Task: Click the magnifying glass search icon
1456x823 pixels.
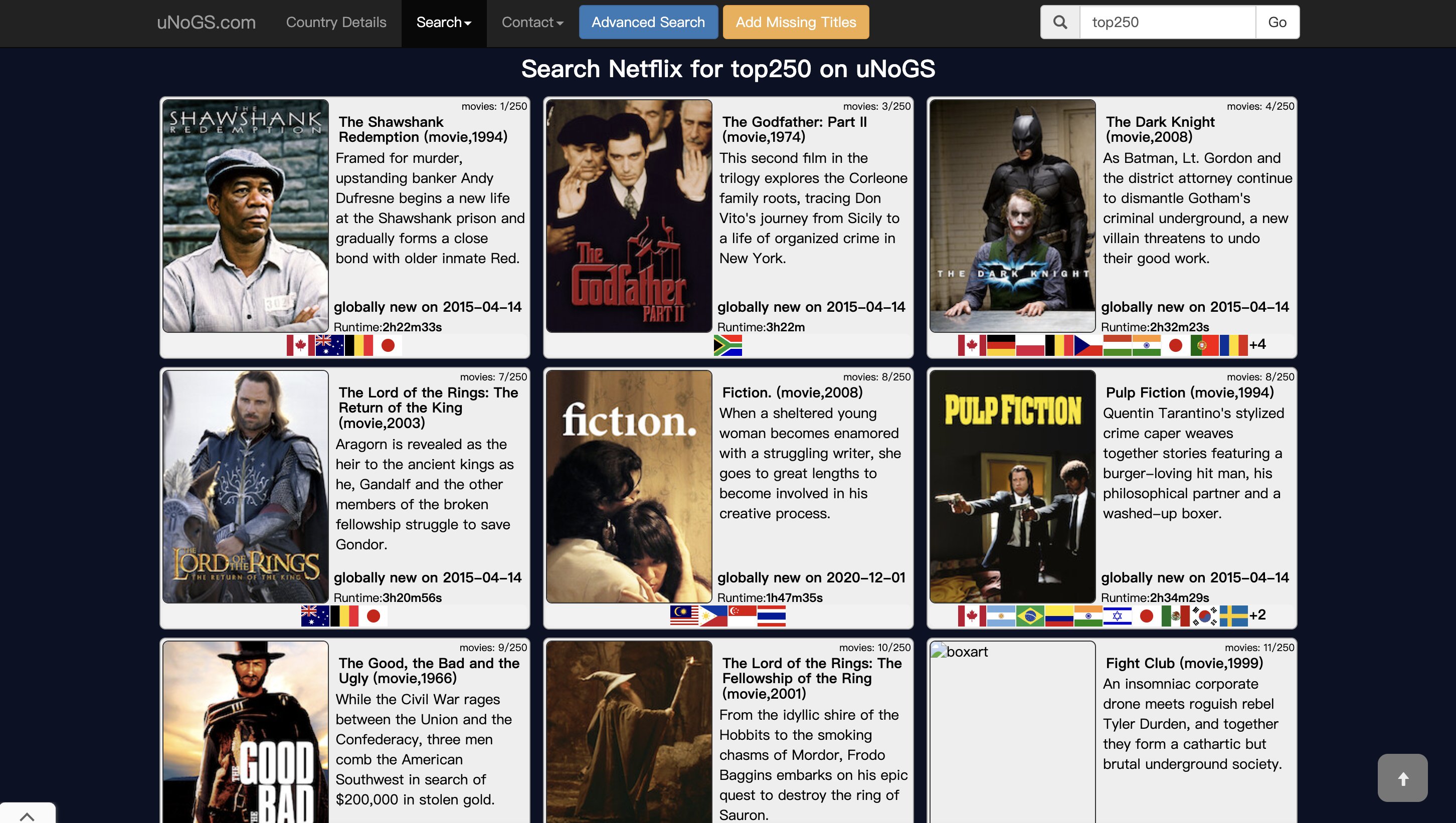Action: click(1060, 22)
